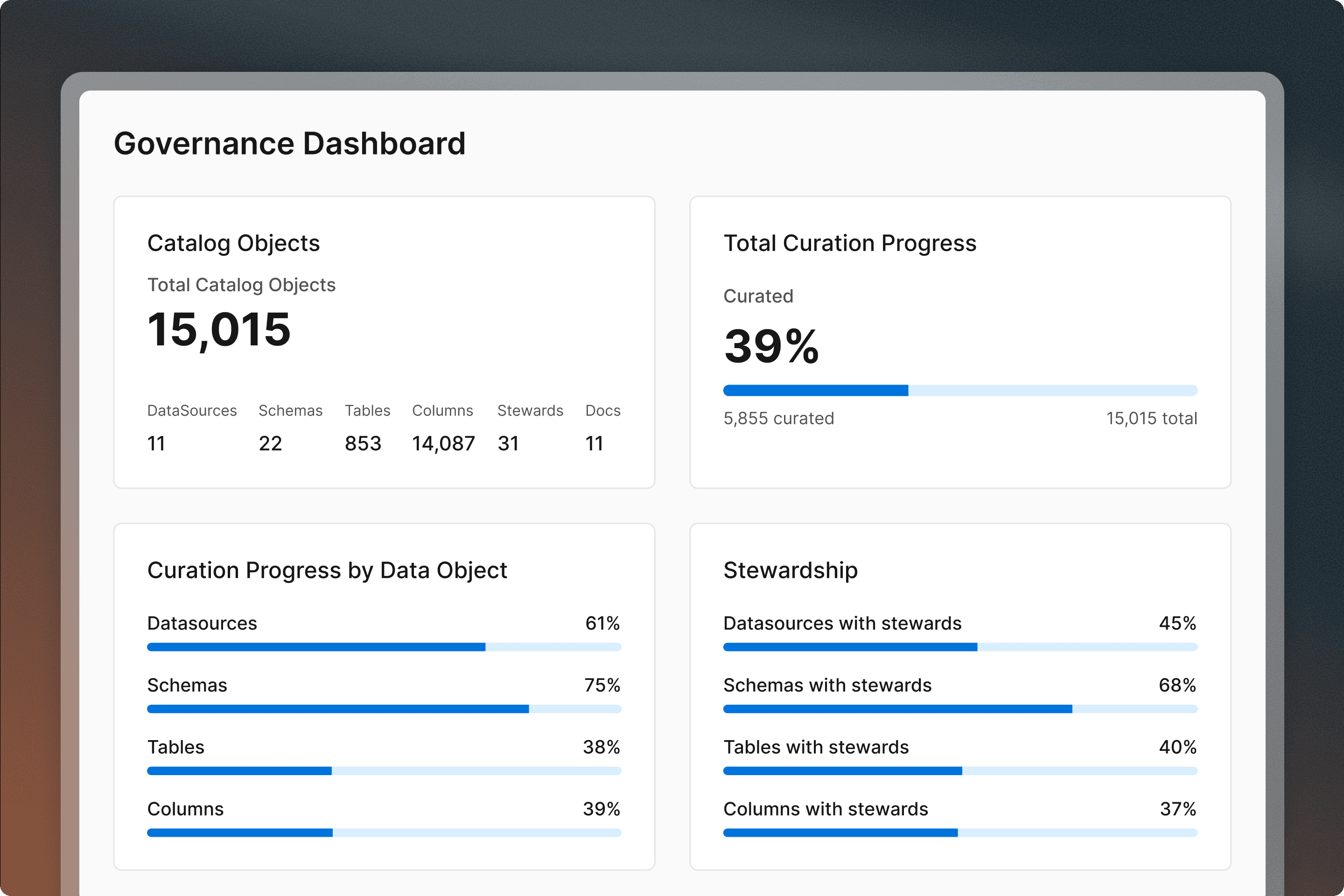Click the Schemas count 22

[270, 443]
